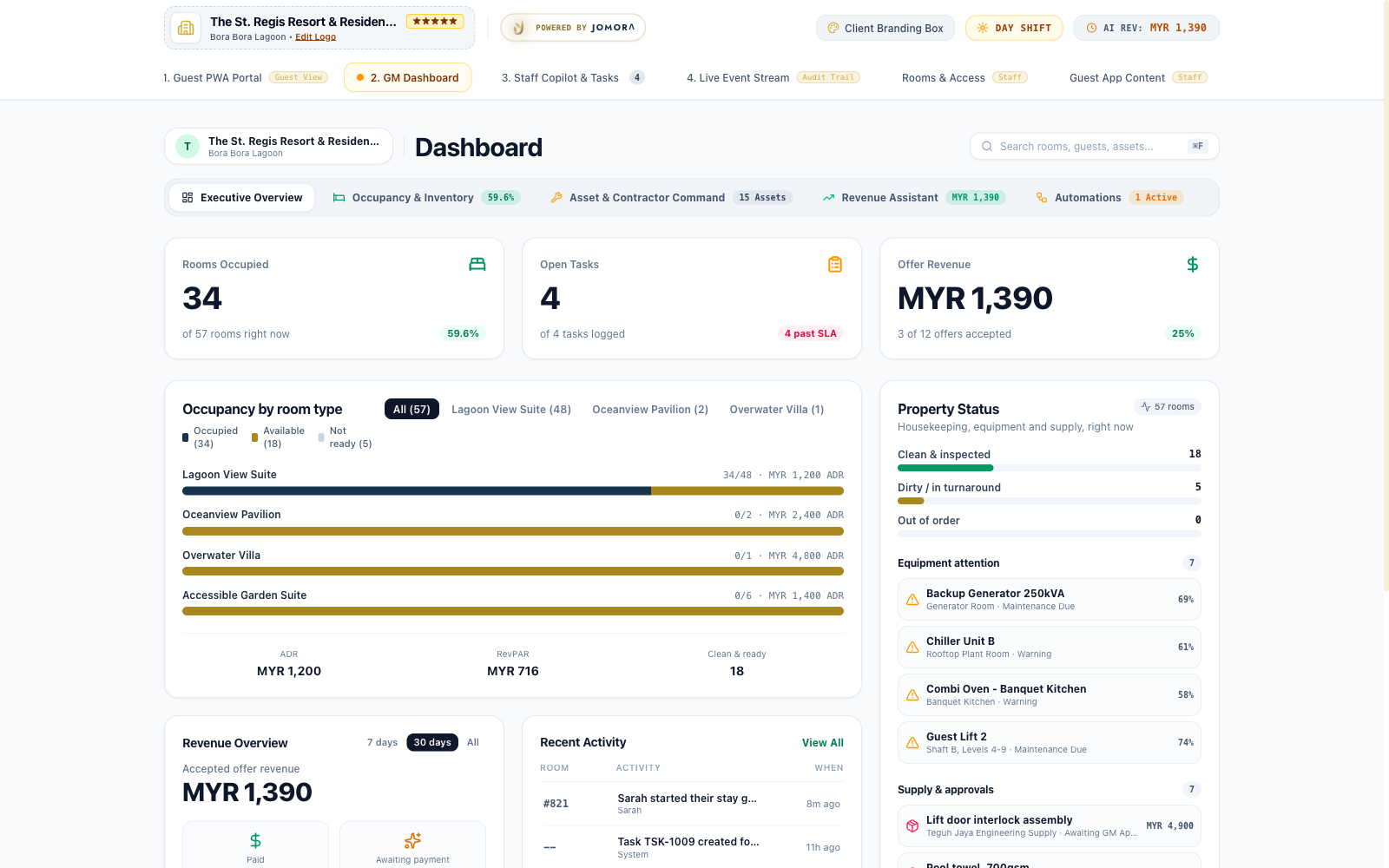Click the bed icon on Occupancy & Inventory
Viewport: 1389px width, 868px height.
339,198
